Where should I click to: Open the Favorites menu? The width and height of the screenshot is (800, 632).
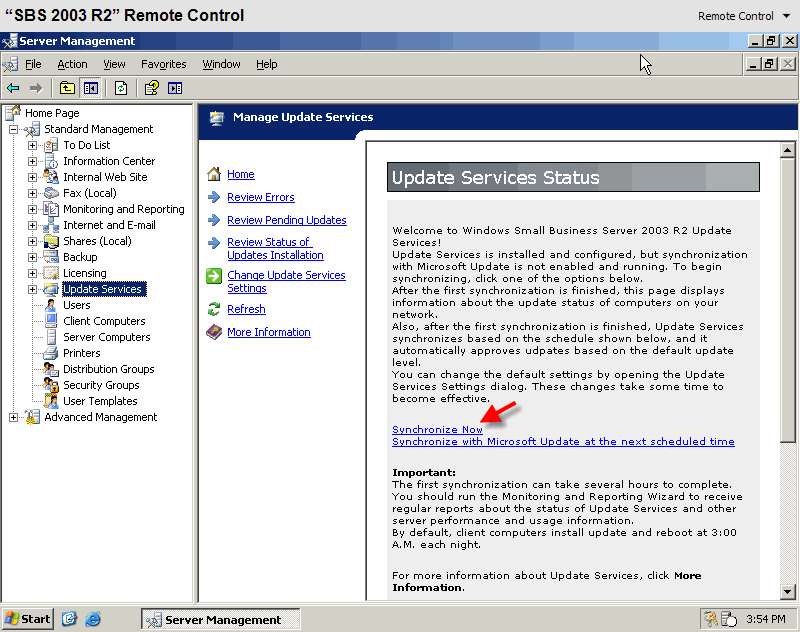[x=163, y=64]
